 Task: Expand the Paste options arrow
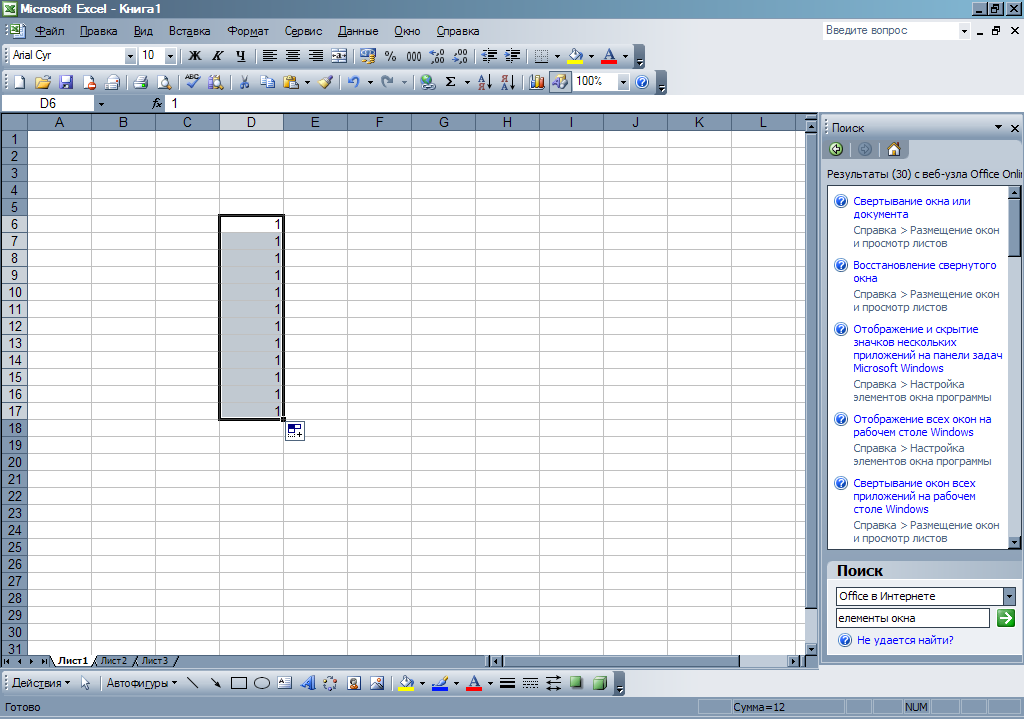[307, 82]
